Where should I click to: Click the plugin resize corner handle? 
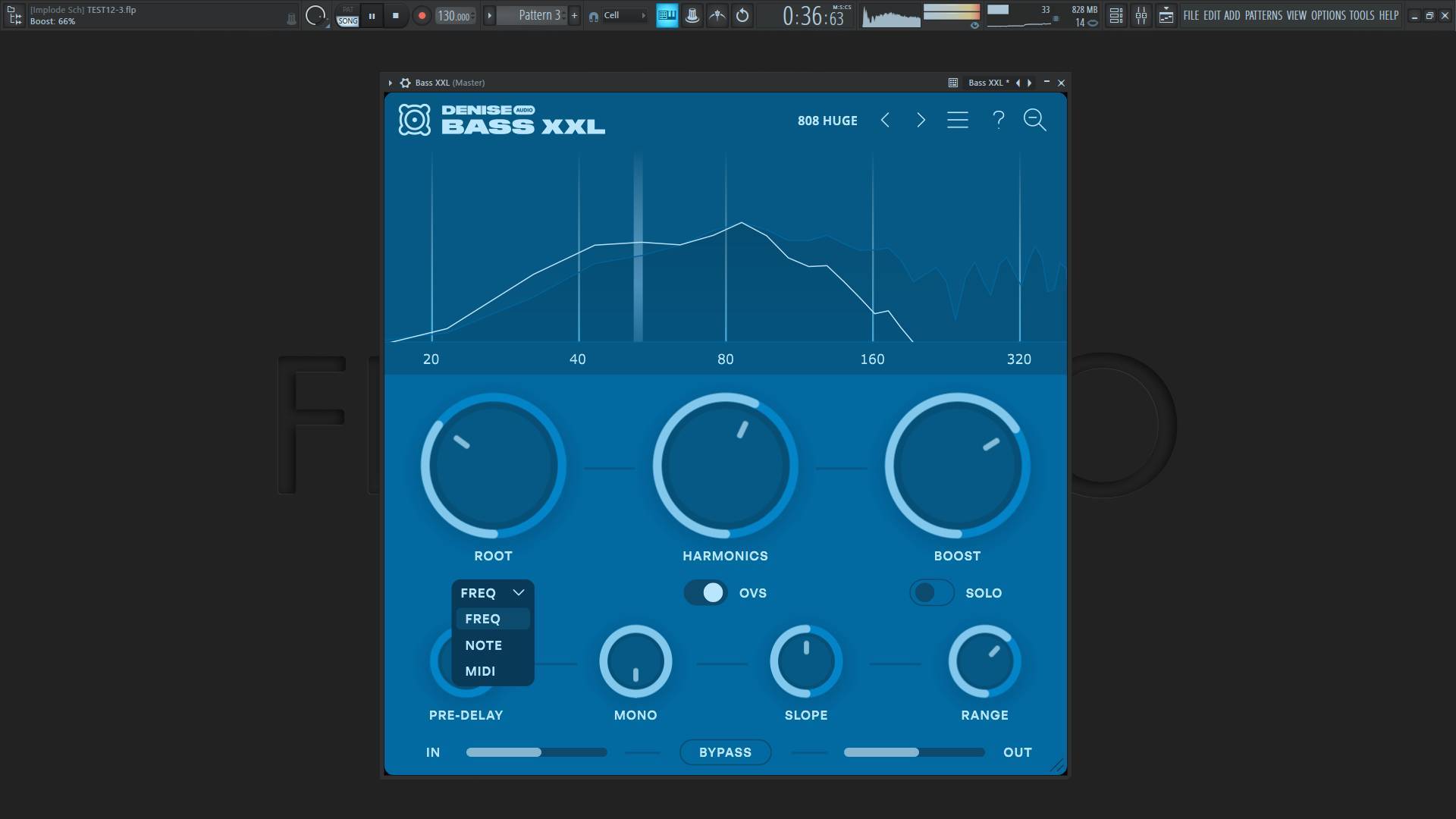[1057, 766]
